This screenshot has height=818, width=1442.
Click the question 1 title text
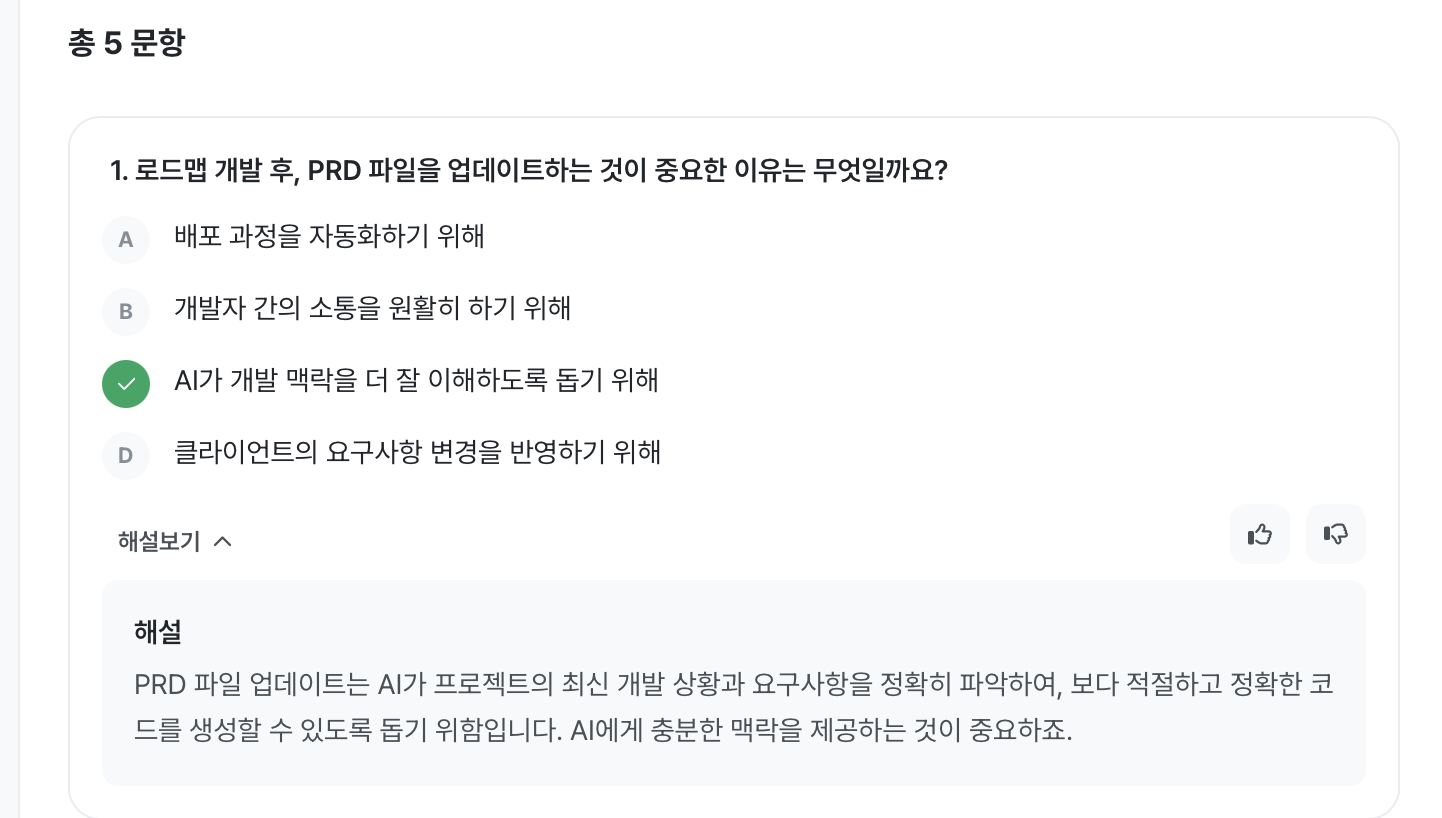click(x=529, y=171)
